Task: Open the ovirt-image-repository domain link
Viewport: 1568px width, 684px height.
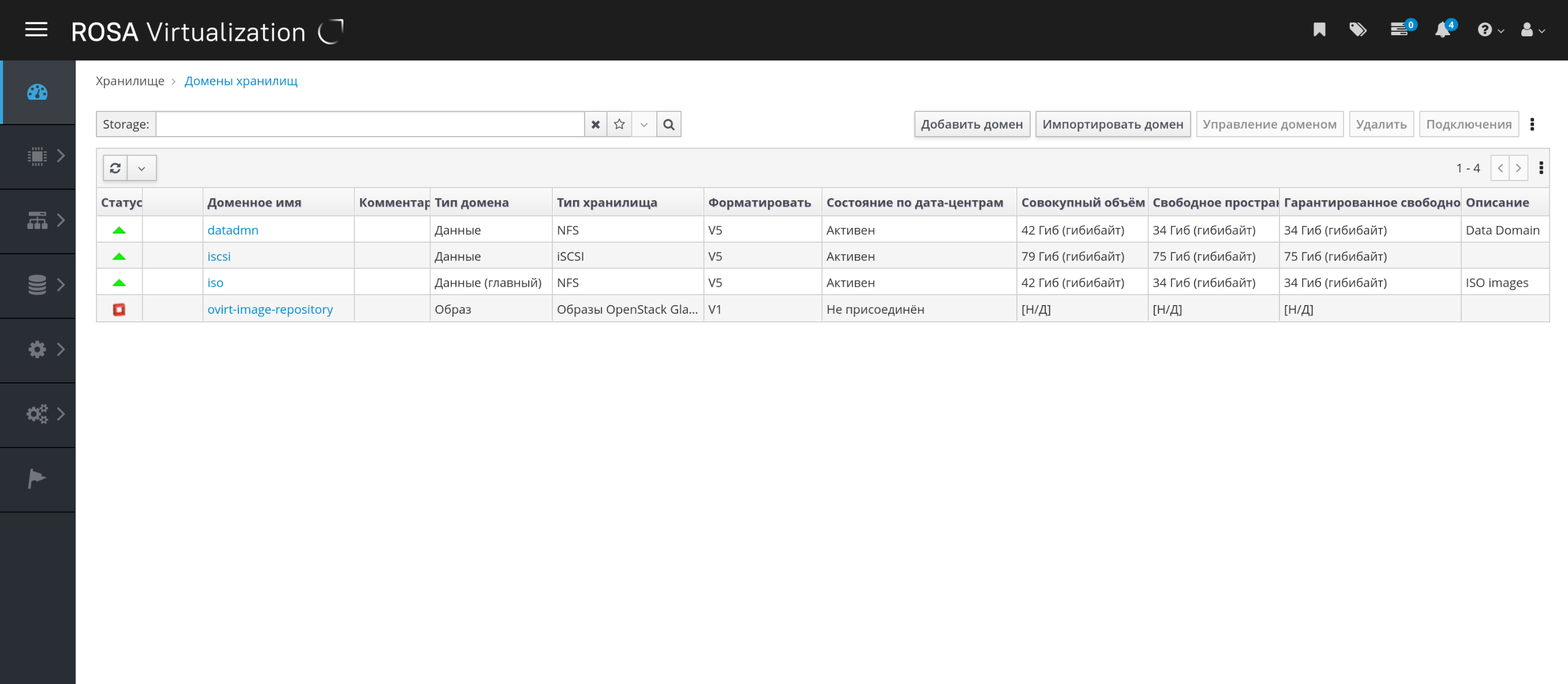Action: [x=270, y=309]
